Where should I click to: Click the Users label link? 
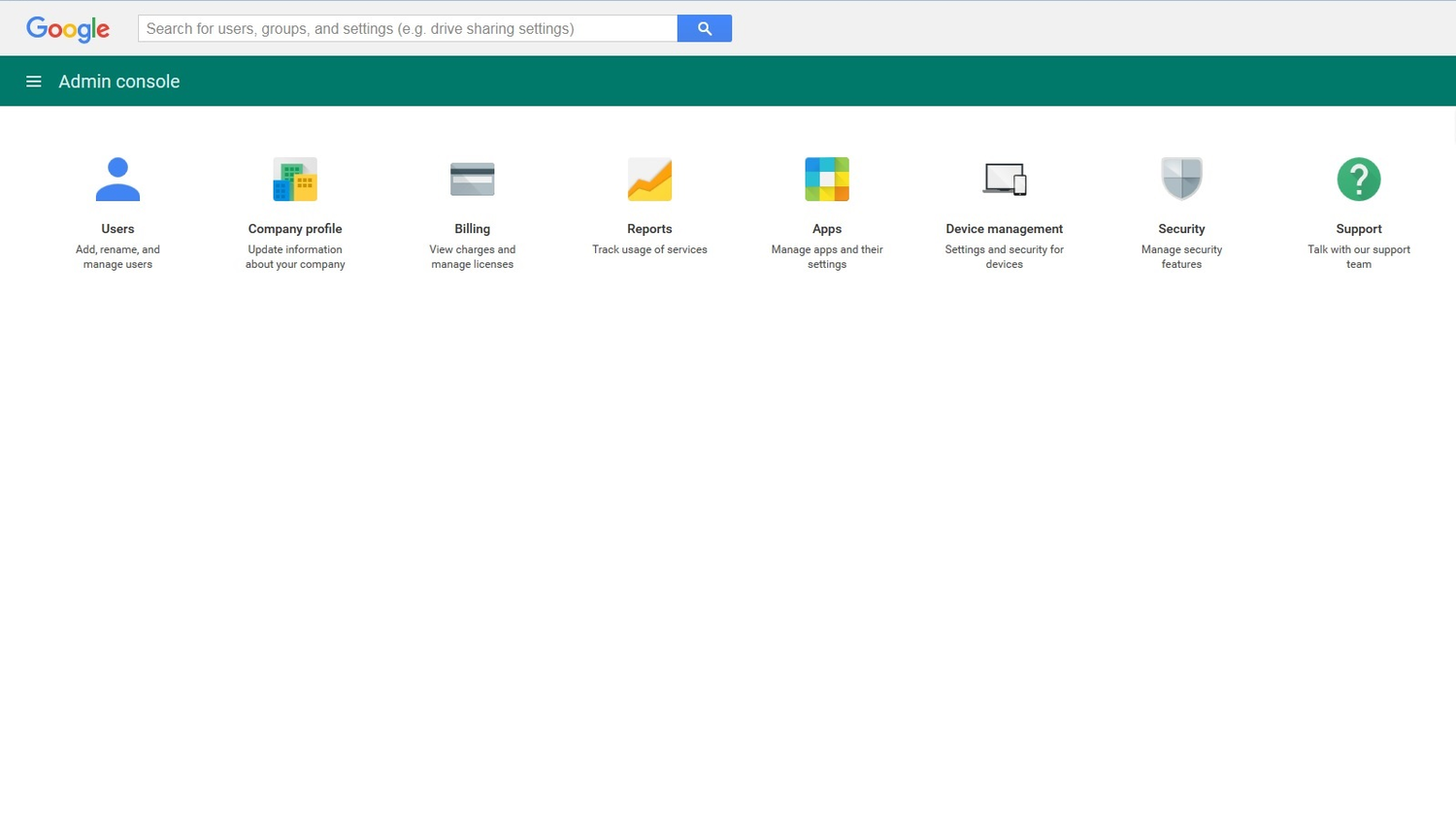tap(117, 229)
